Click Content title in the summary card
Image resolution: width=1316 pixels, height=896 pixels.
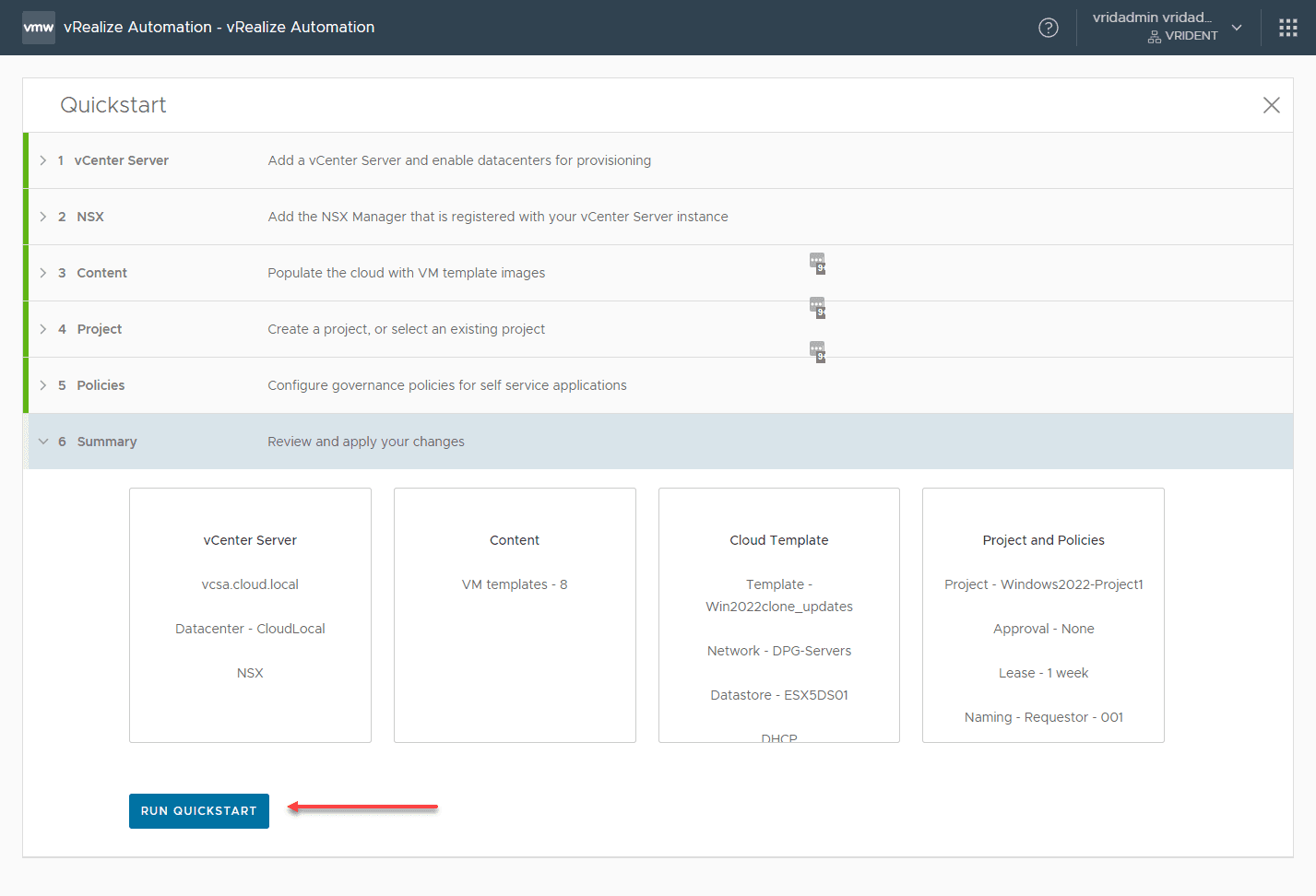click(x=515, y=540)
